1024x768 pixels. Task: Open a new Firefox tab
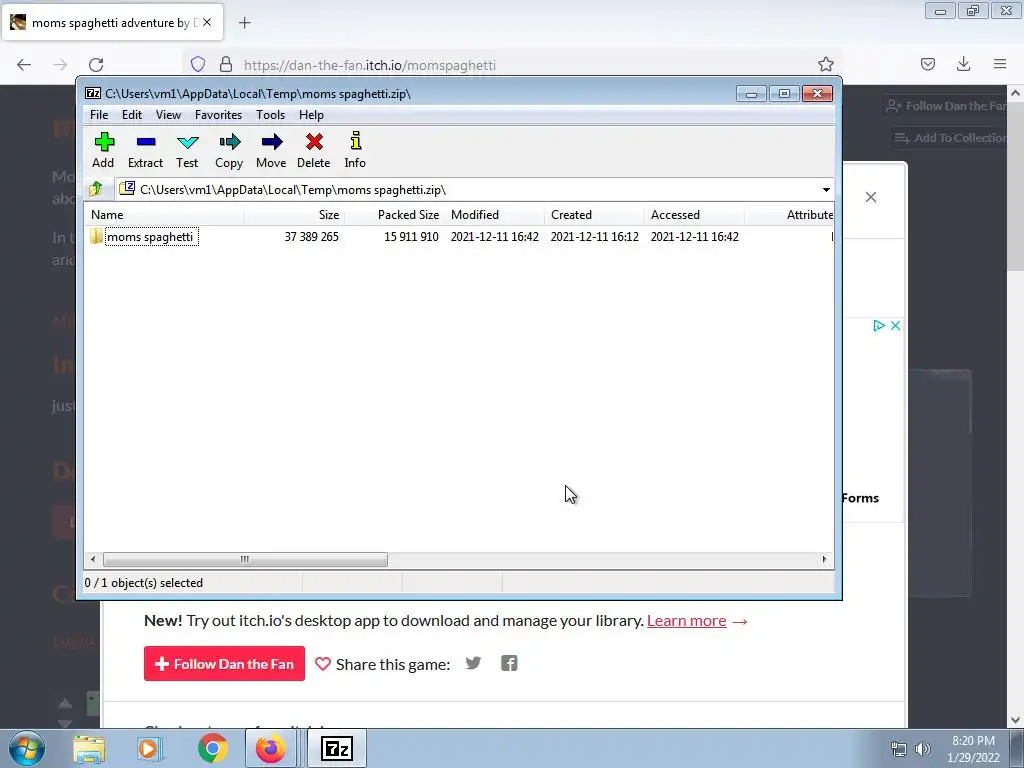(x=244, y=23)
